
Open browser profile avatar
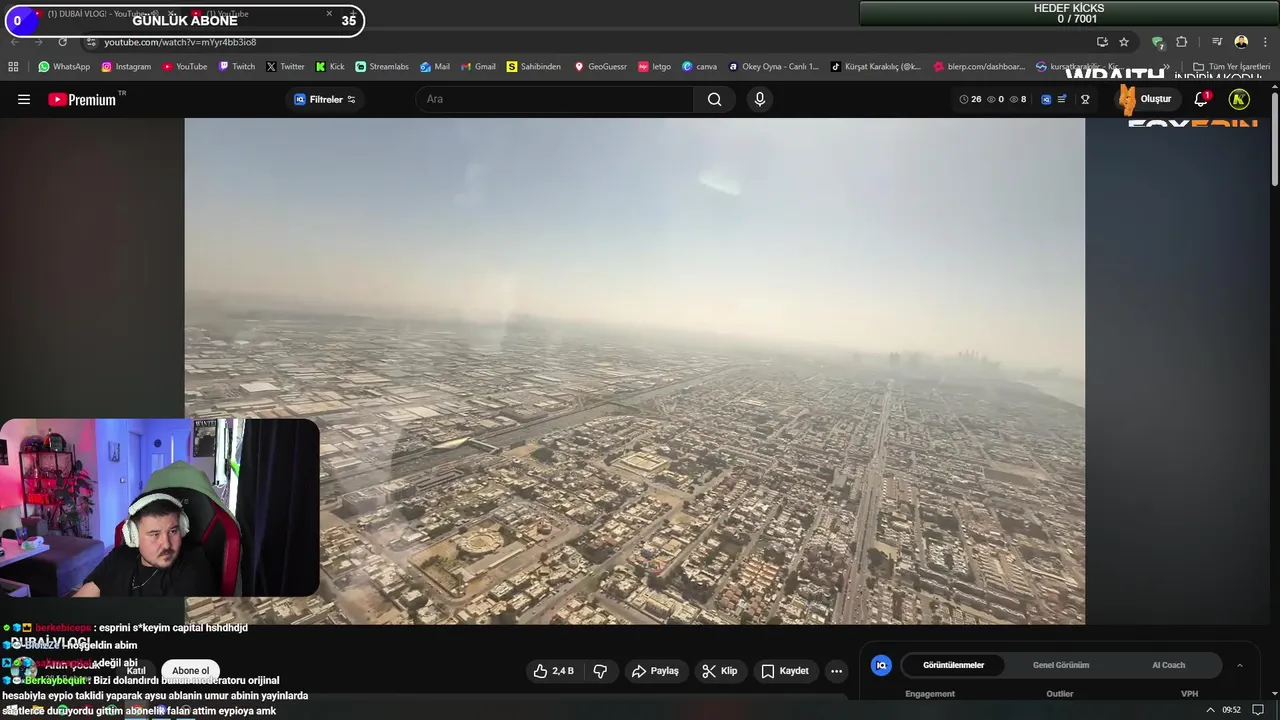(1241, 42)
